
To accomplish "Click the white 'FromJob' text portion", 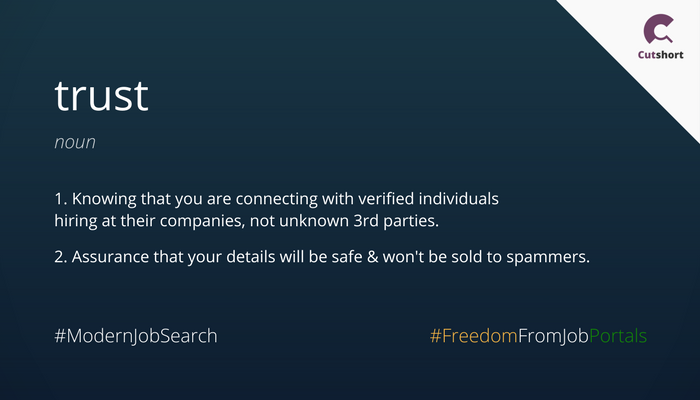I will (553, 336).
